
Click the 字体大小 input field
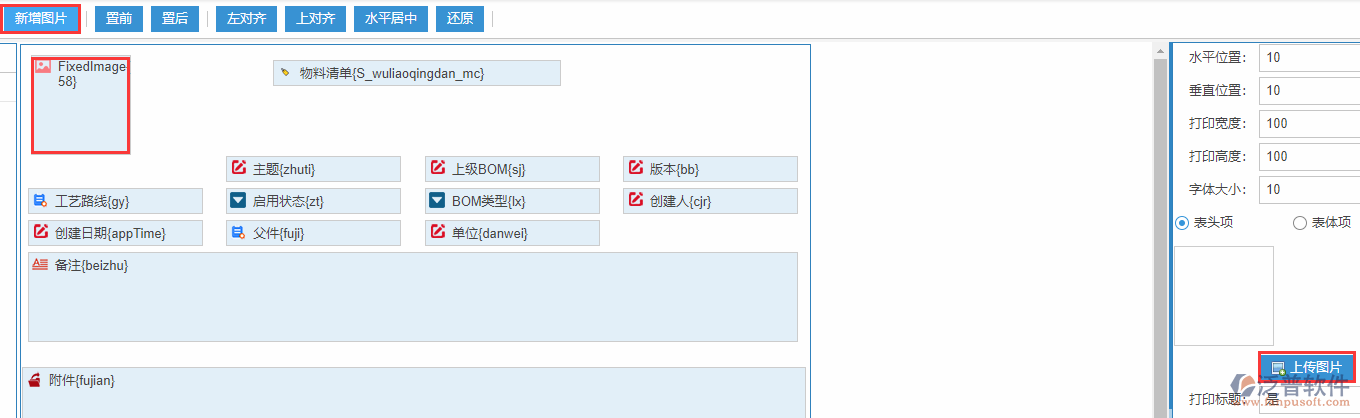(x=1309, y=189)
